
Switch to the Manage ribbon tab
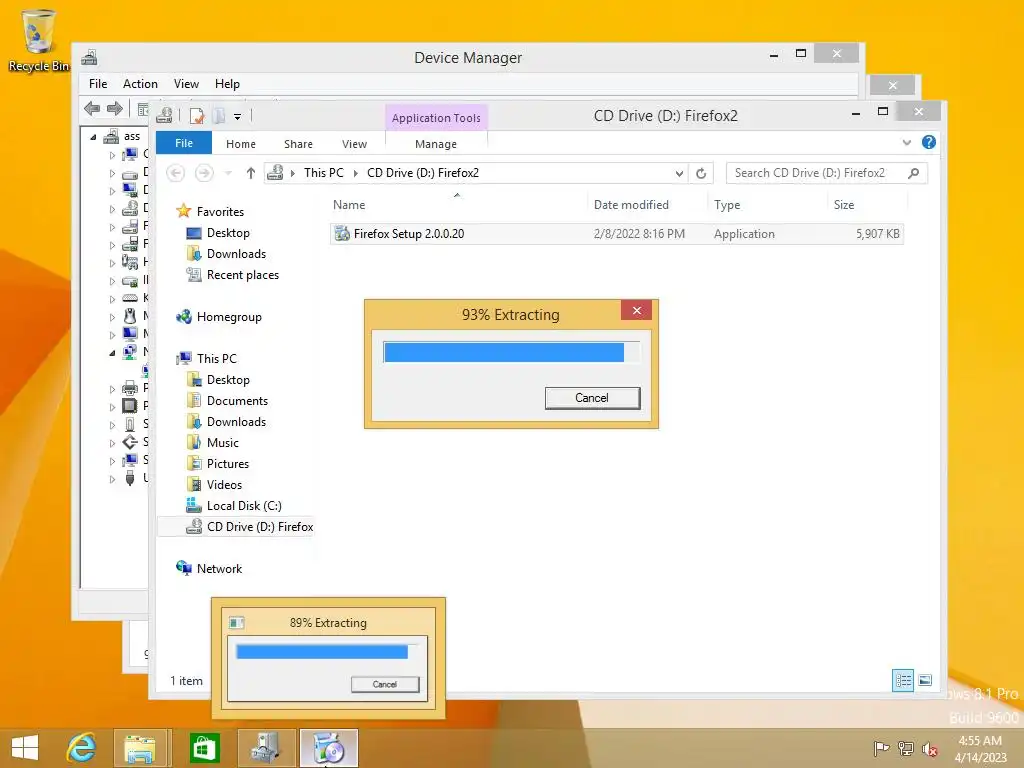(436, 144)
